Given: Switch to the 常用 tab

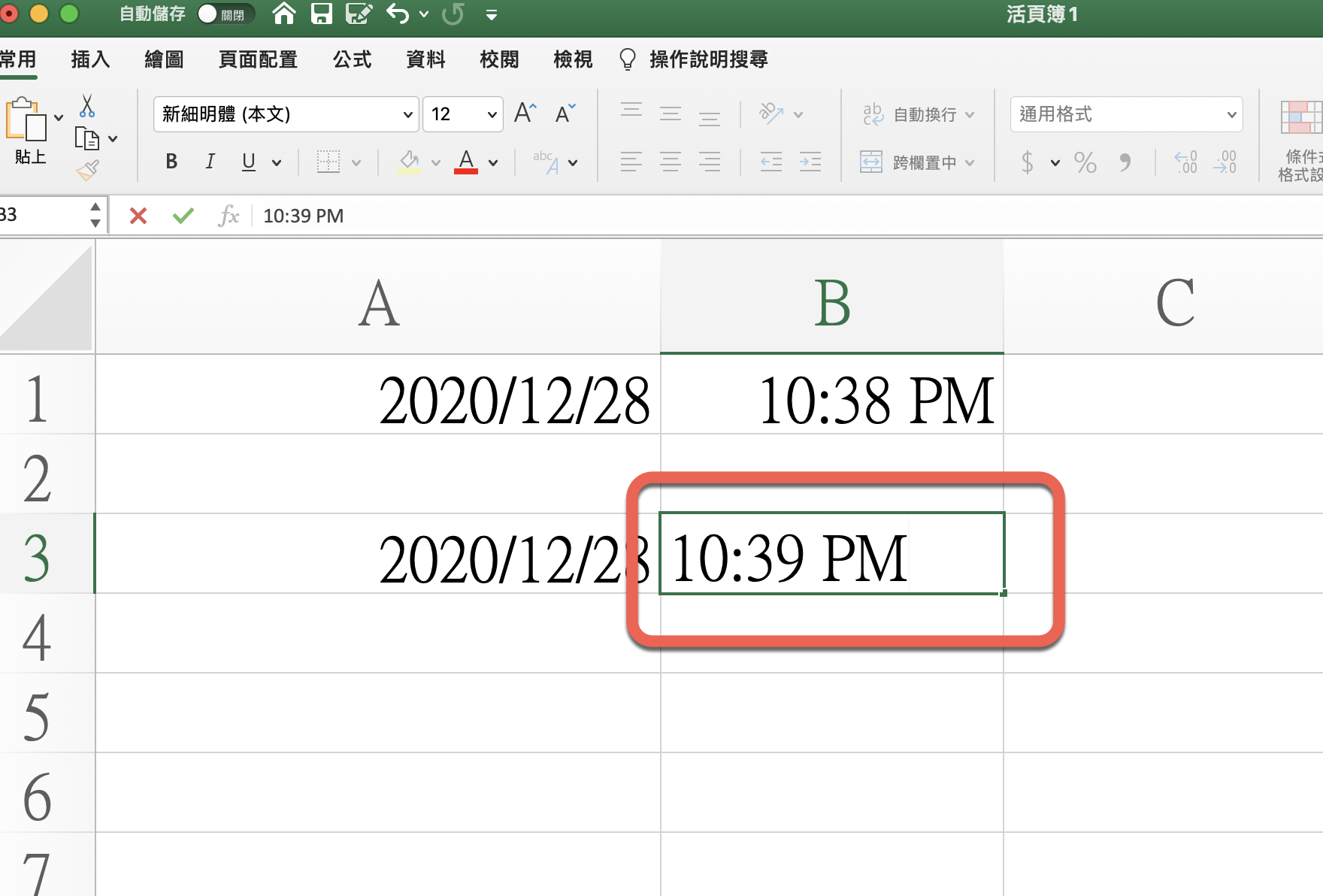Looking at the screenshot, I should pyautogui.click(x=18, y=59).
